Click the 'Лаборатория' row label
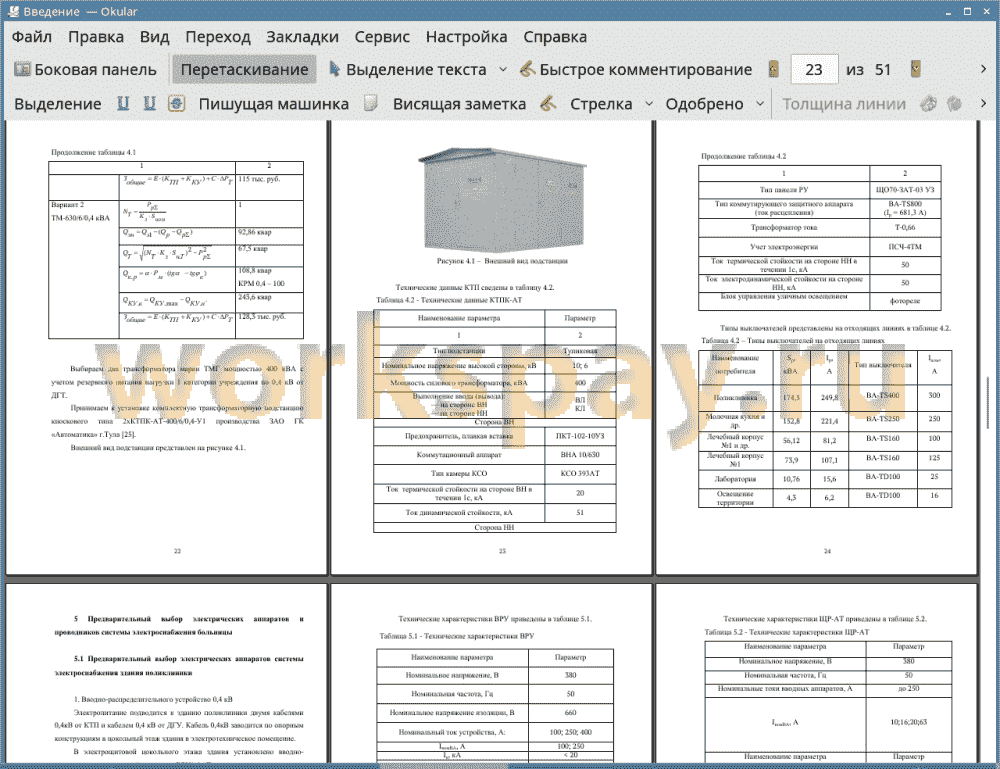The height and width of the screenshot is (769, 1000). [735, 479]
